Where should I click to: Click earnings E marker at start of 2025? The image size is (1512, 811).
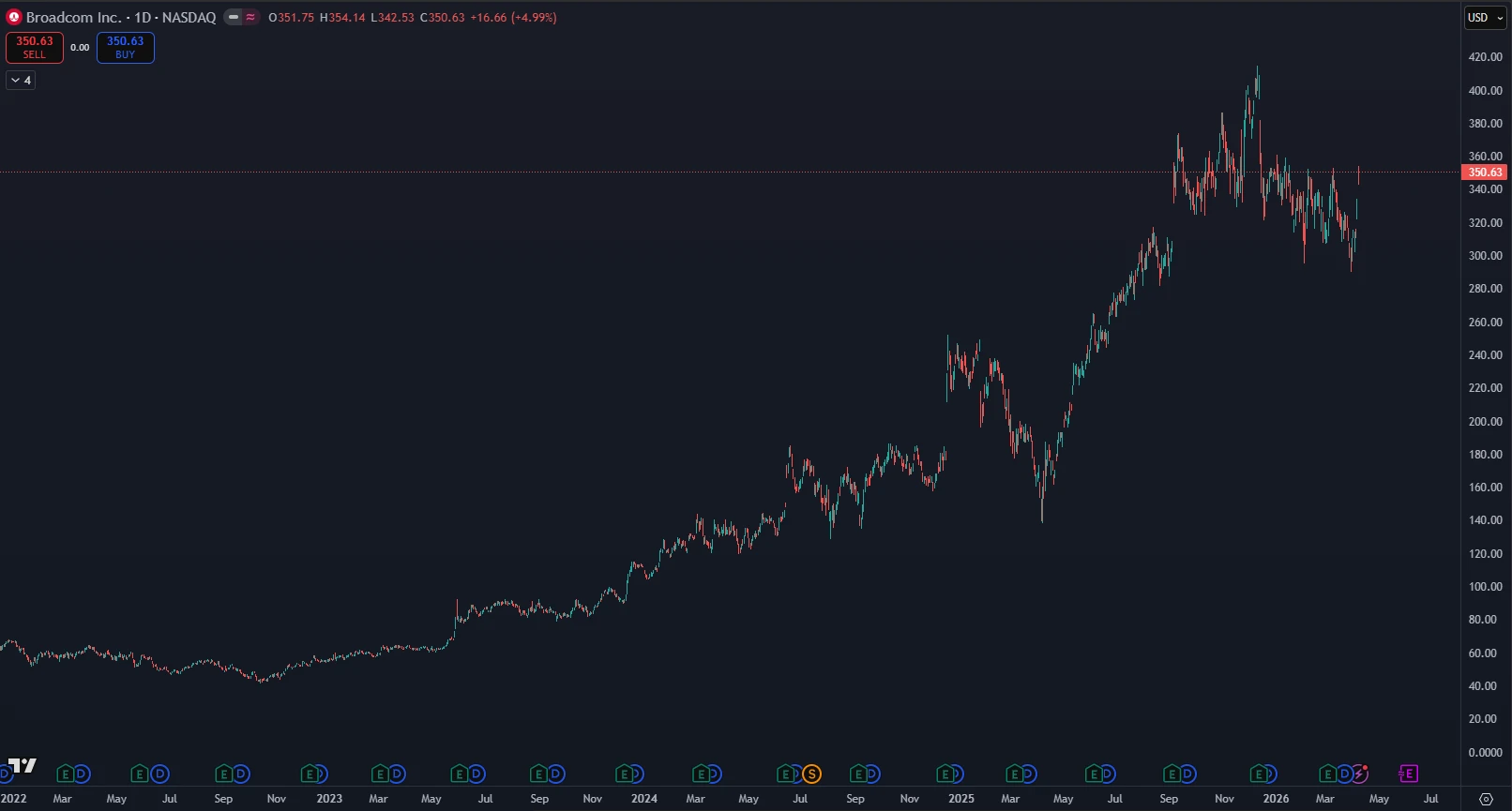click(945, 773)
